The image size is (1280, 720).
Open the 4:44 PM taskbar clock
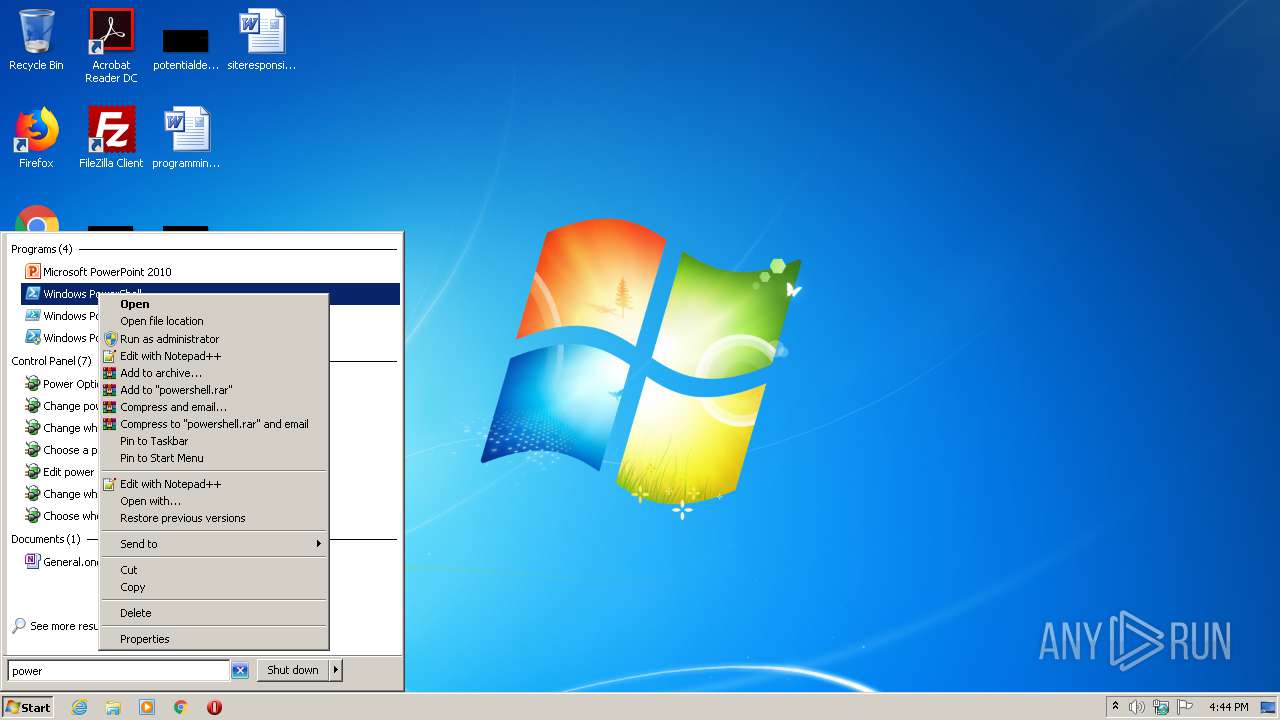click(x=1228, y=707)
